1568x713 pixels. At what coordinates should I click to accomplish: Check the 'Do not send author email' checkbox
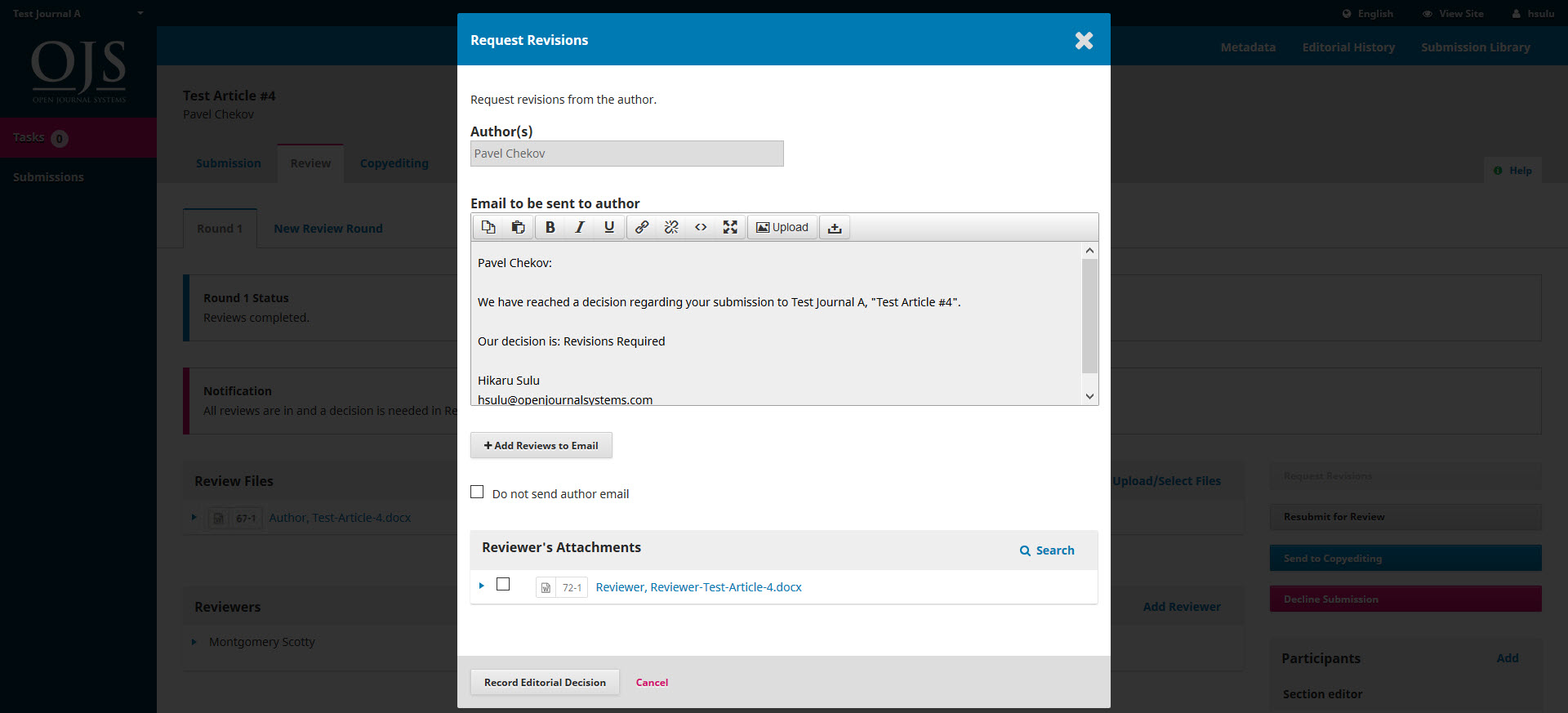tap(477, 492)
